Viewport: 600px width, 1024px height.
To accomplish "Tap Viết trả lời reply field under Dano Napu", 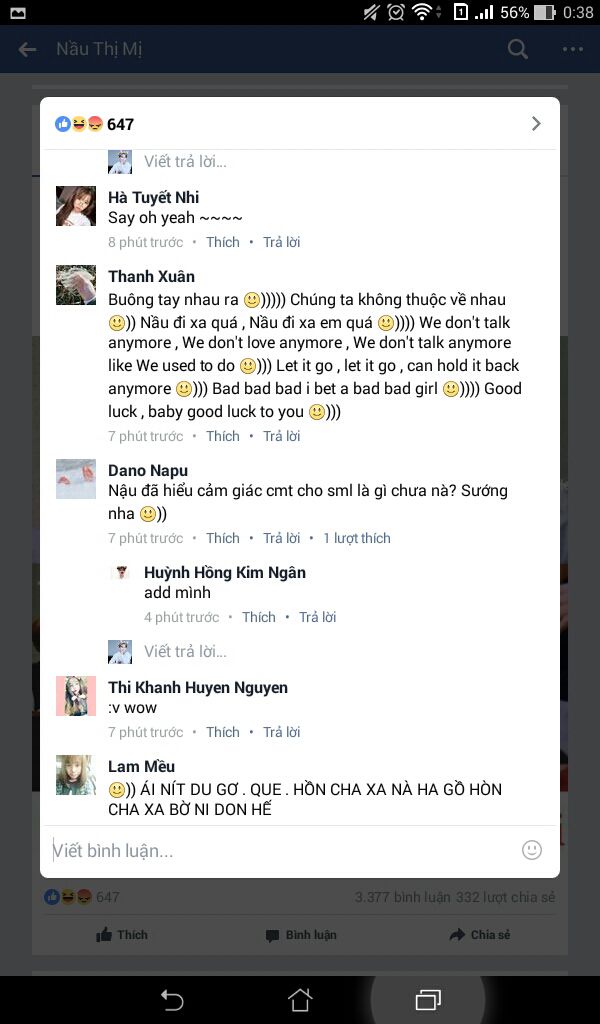I will click(x=185, y=651).
